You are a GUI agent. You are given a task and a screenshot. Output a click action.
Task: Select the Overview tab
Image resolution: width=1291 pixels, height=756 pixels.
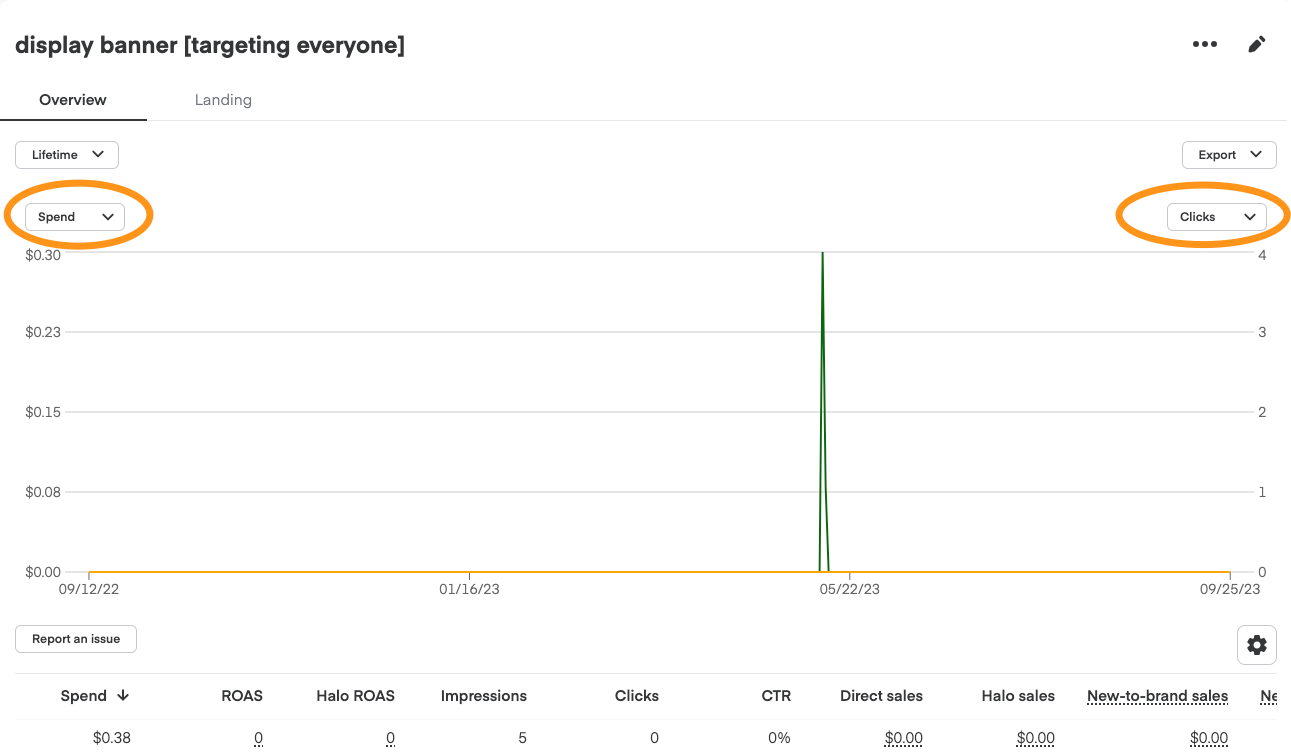point(72,99)
